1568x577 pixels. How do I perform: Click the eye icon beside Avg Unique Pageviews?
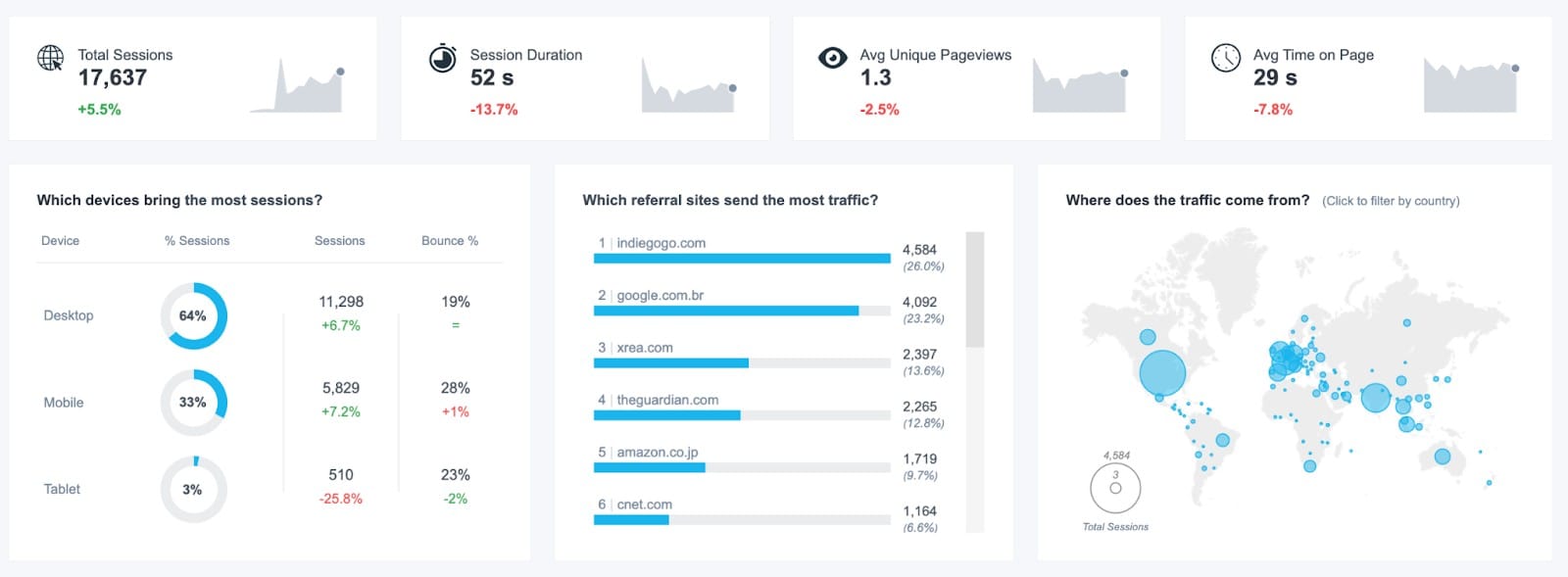click(x=833, y=57)
